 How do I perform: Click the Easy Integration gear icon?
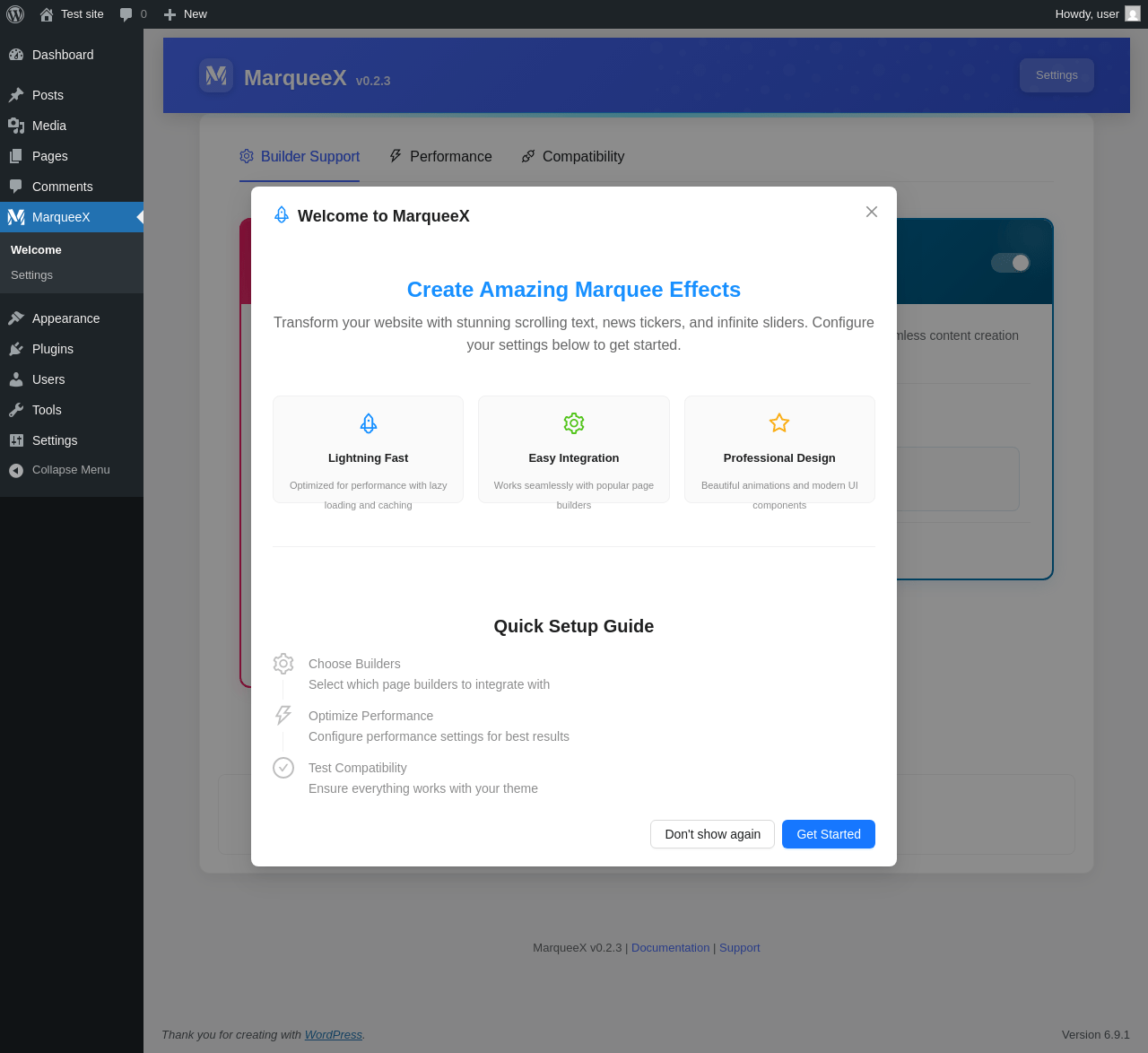point(574,423)
